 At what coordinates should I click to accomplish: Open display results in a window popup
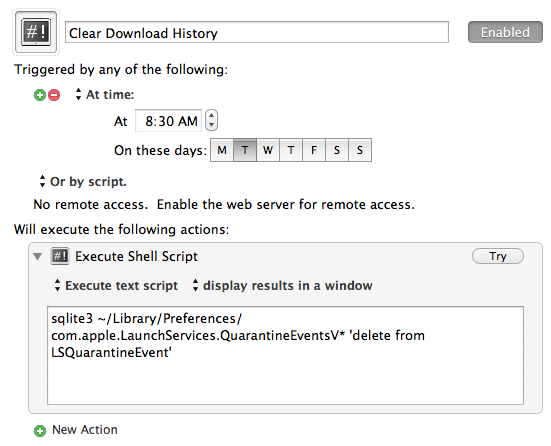(x=283, y=285)
